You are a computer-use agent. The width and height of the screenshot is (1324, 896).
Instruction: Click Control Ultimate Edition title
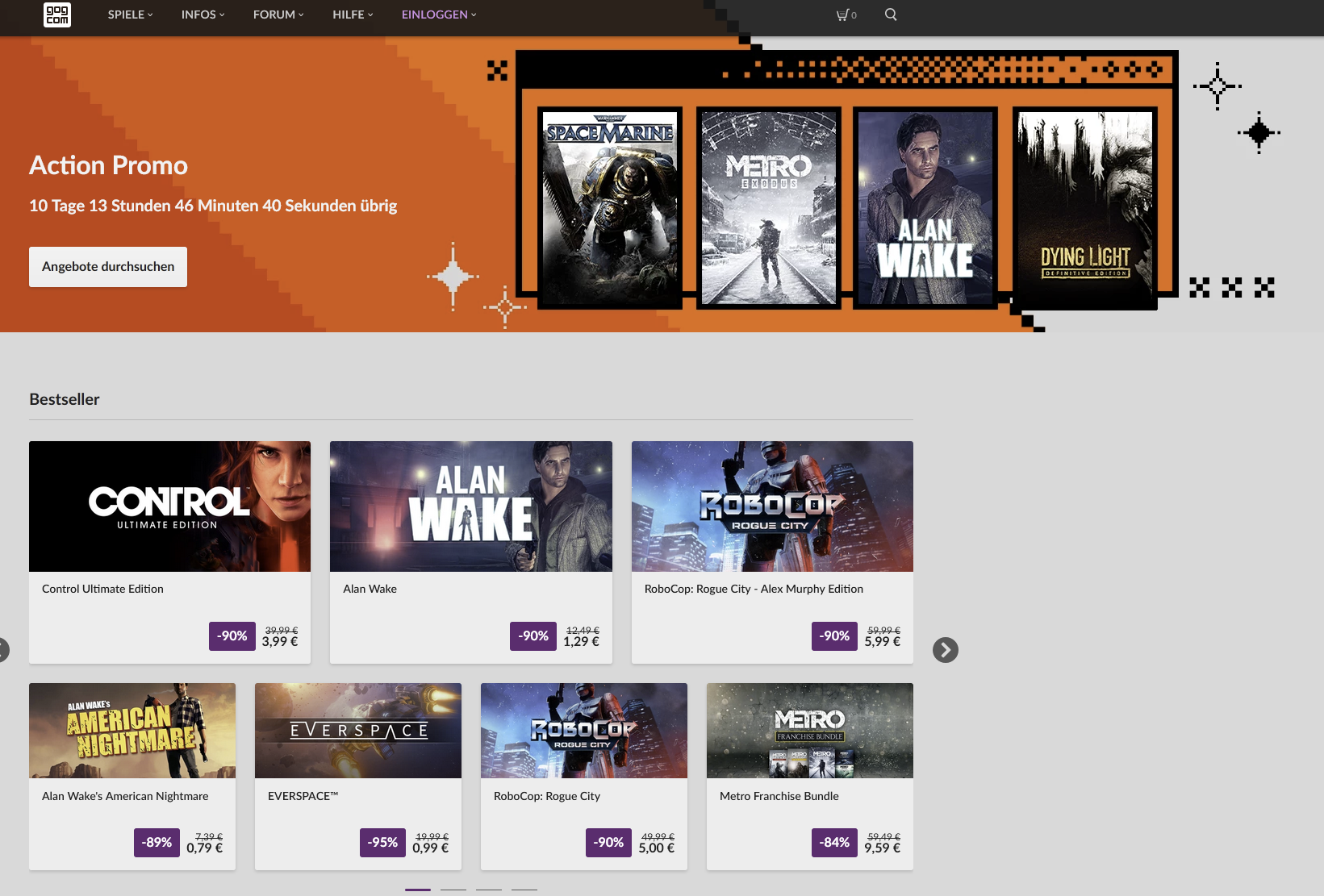[102, 590]
